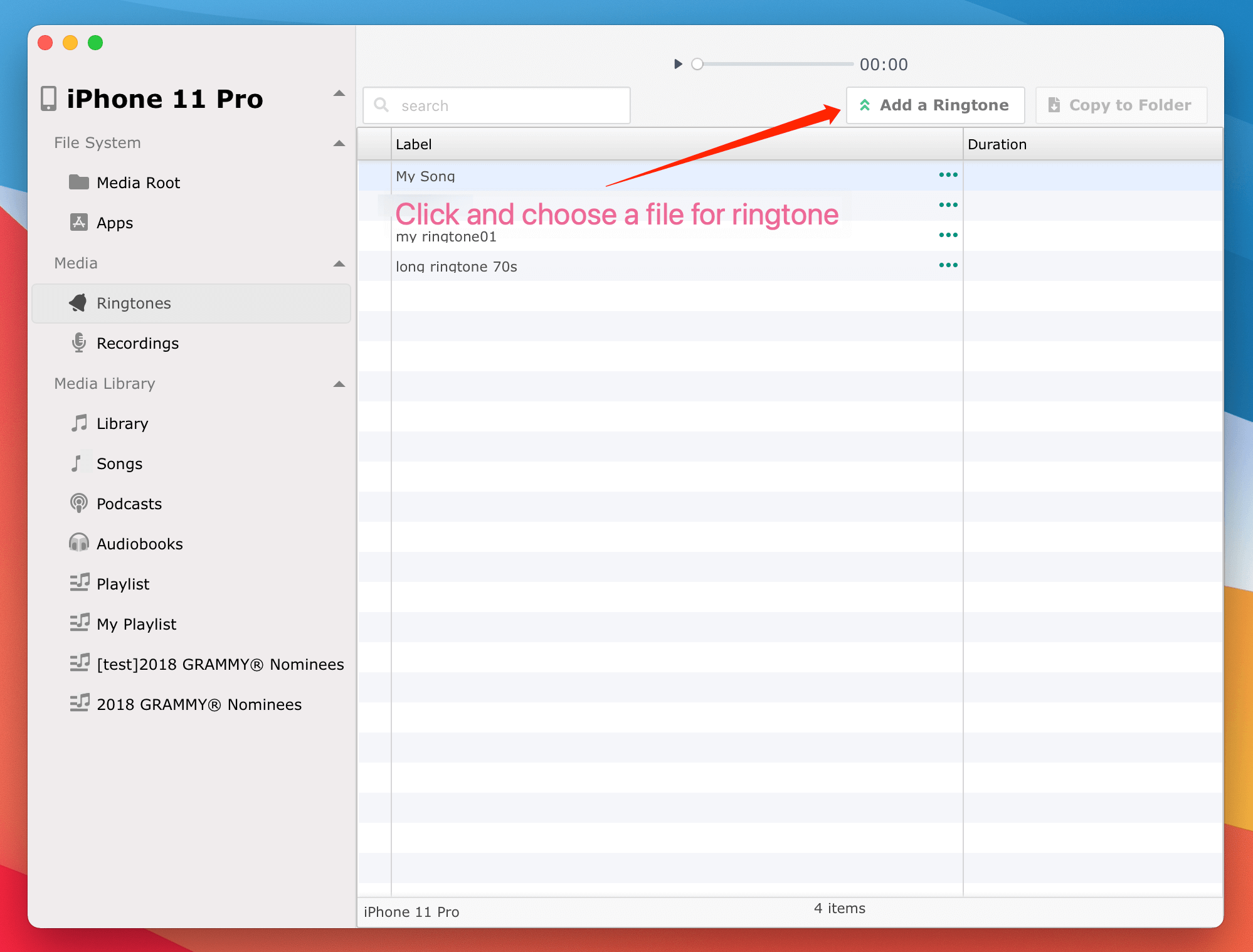Click the 4 items status text
This screenshot has height=952, width=1253.
839,908
